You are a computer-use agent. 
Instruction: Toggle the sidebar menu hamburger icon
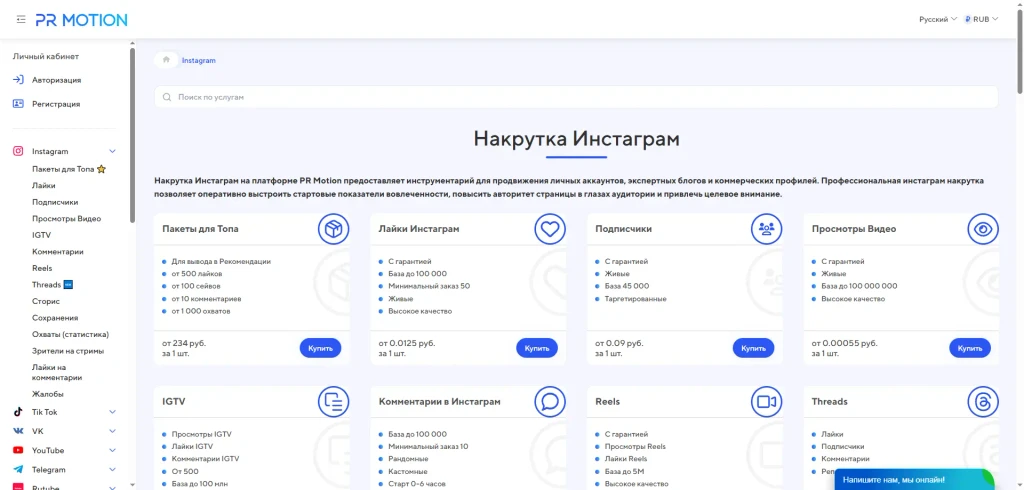[21, 20]
